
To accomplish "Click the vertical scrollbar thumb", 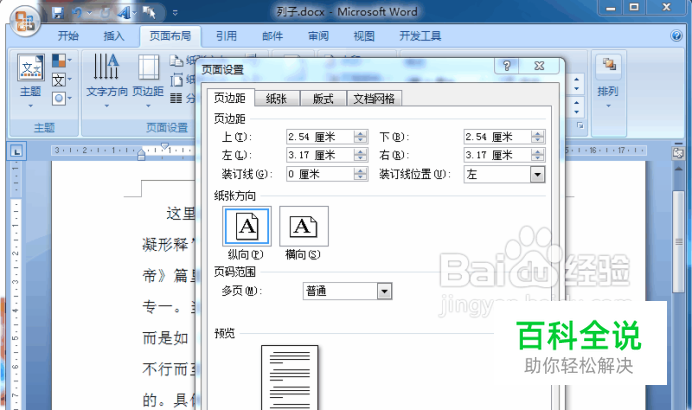I will 679,241.
